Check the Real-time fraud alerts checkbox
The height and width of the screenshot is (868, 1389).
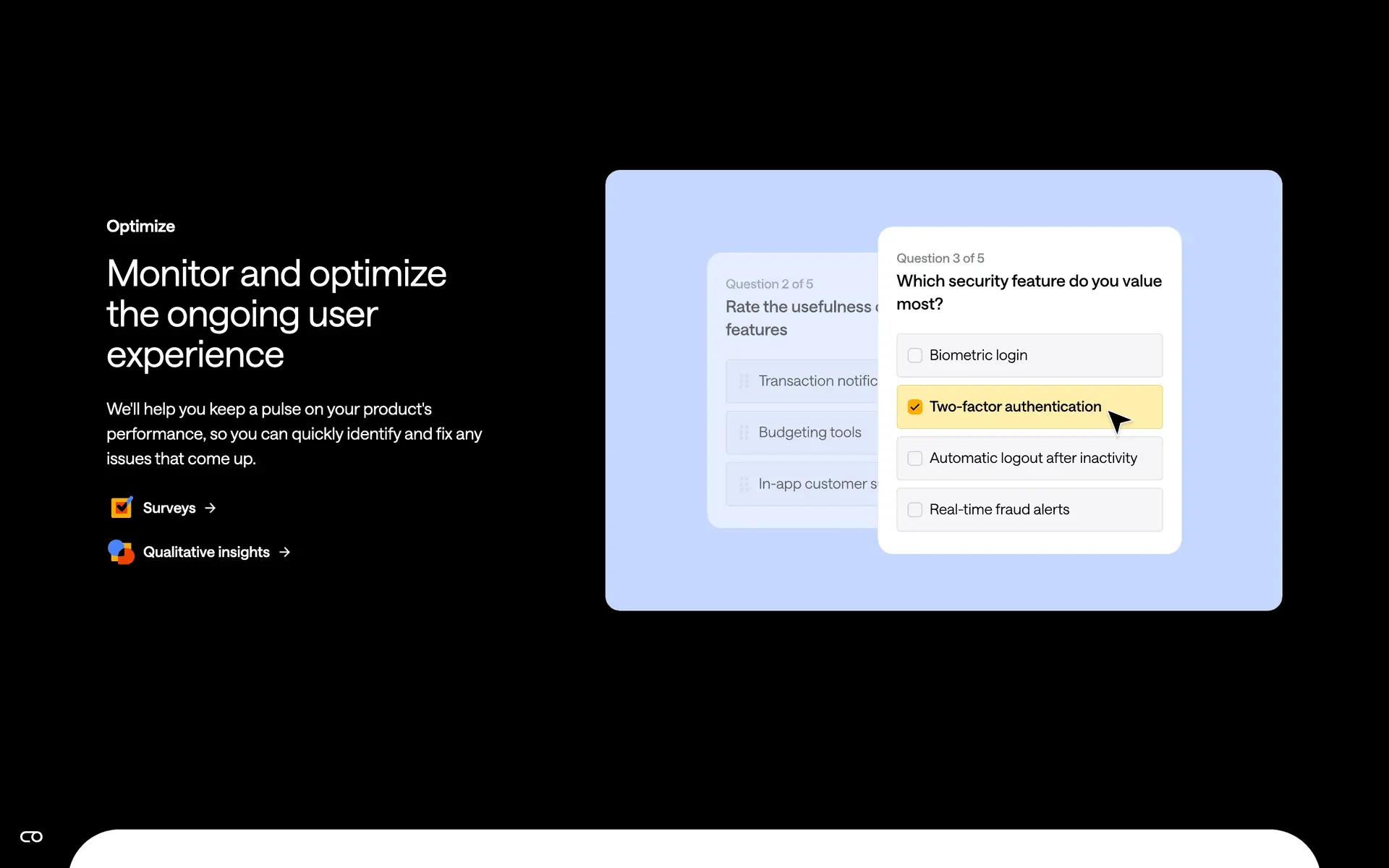click(x=914, y=509)
